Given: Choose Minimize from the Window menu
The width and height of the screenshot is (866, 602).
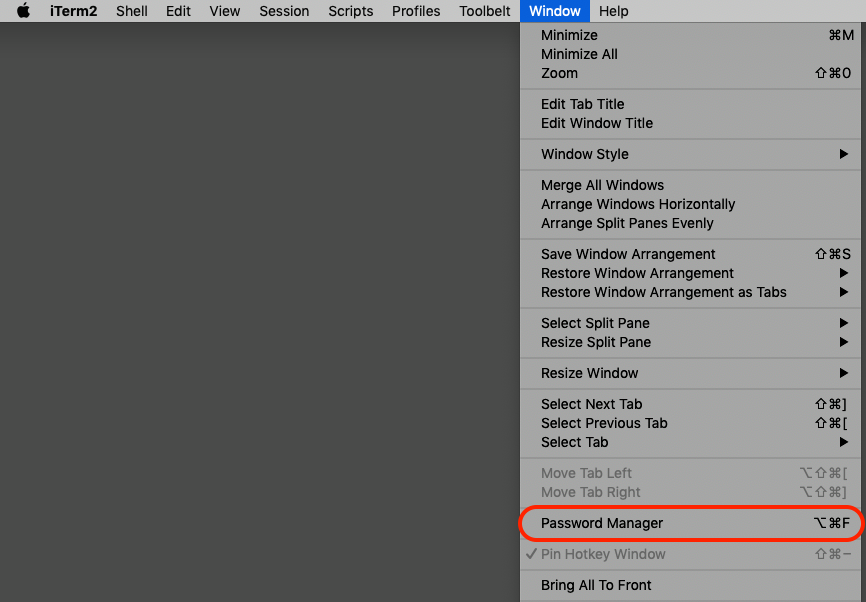Looking at the screenshot, I should click(690, 35).
